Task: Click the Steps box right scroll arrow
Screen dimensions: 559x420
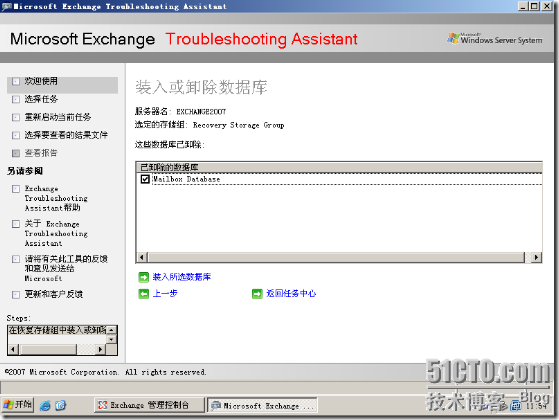Action: [x=101, y=349]
